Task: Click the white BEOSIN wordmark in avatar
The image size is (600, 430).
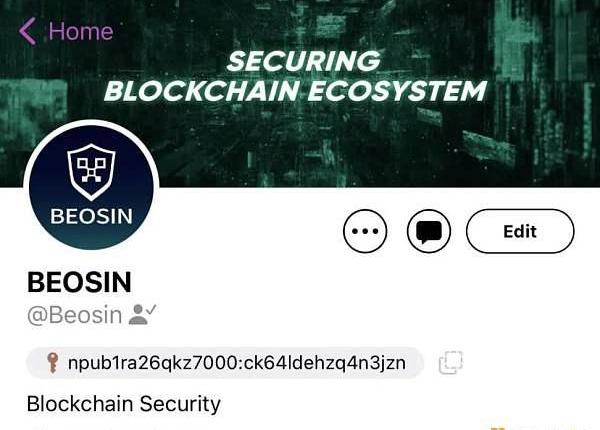Action: (x=91, y=217)
